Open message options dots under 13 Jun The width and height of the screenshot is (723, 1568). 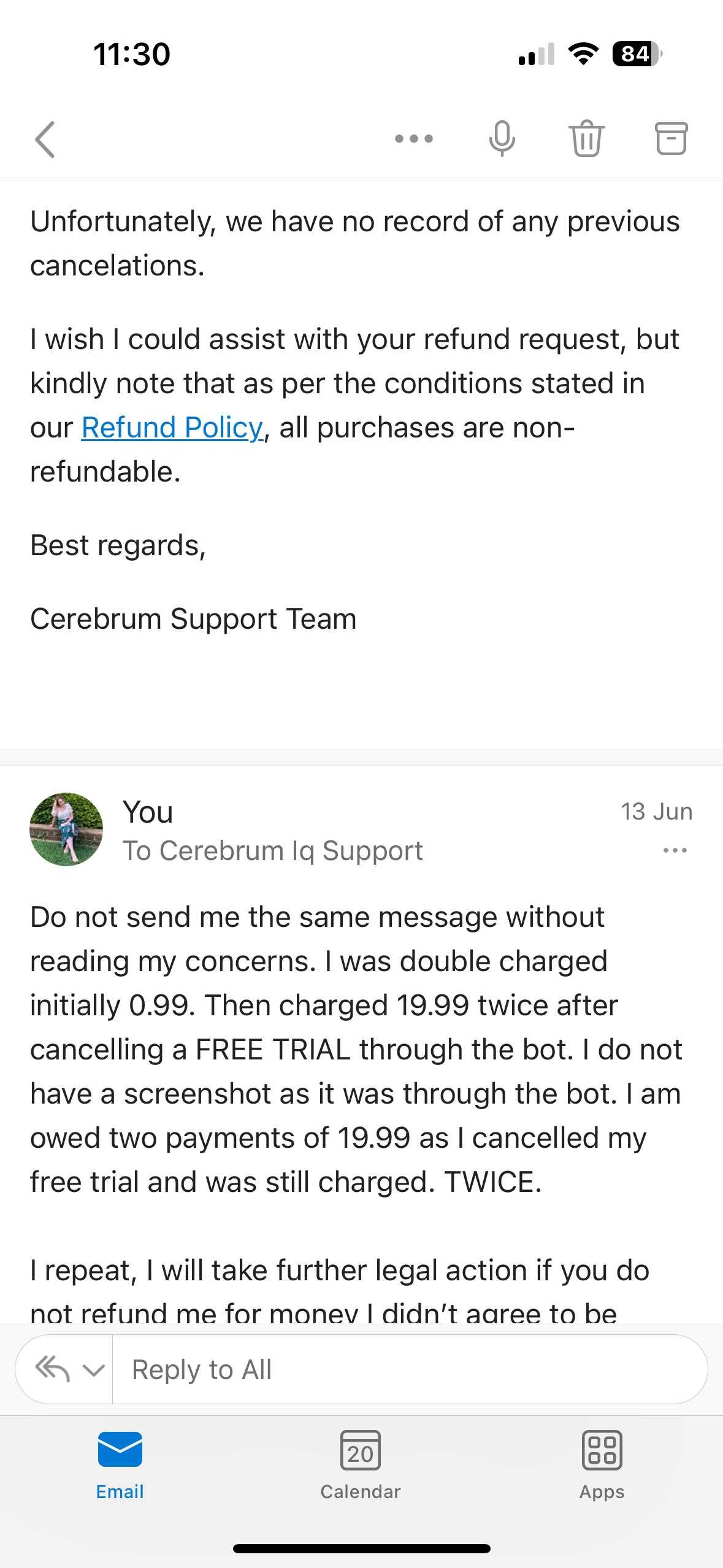[675, 850]
